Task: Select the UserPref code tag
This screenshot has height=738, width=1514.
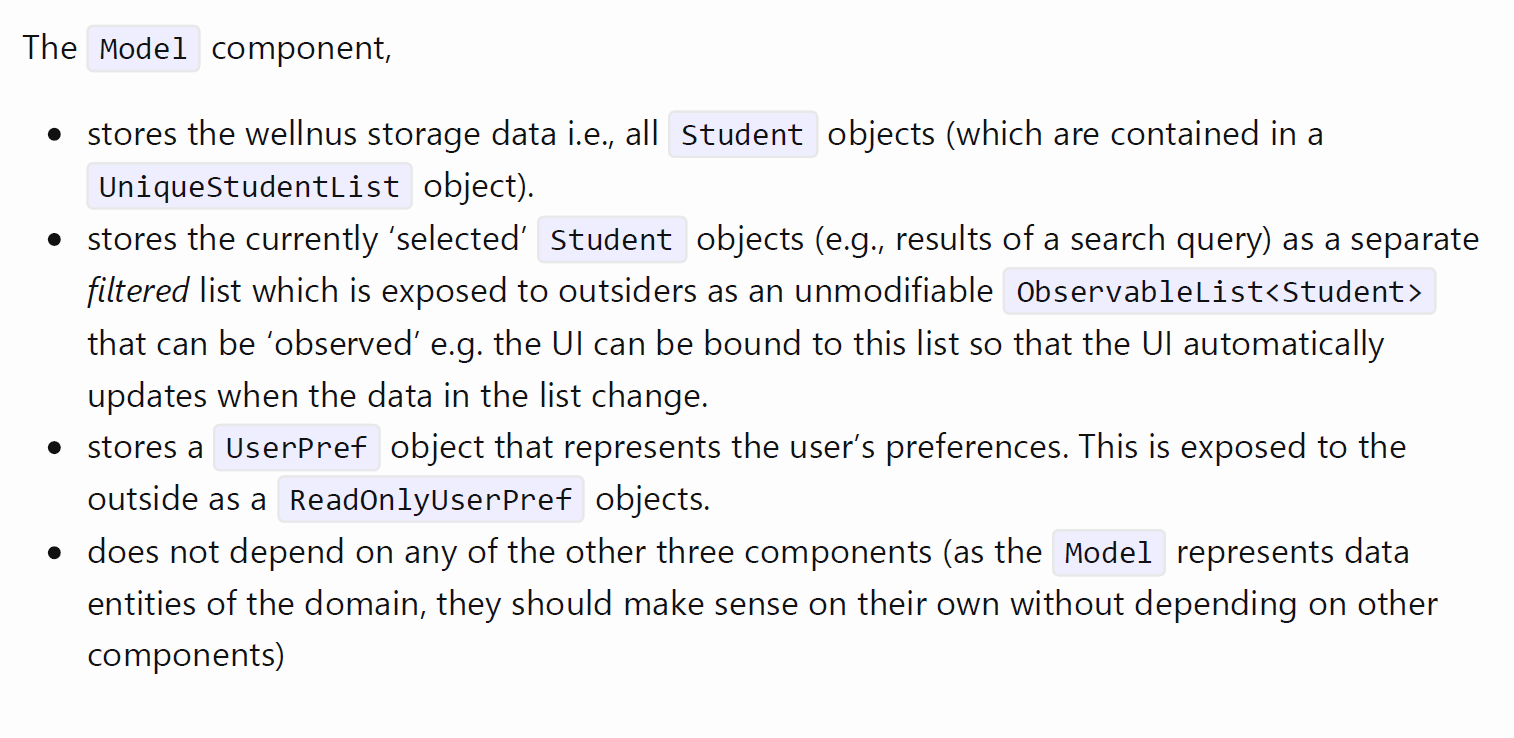Action: tap(297, 448)
